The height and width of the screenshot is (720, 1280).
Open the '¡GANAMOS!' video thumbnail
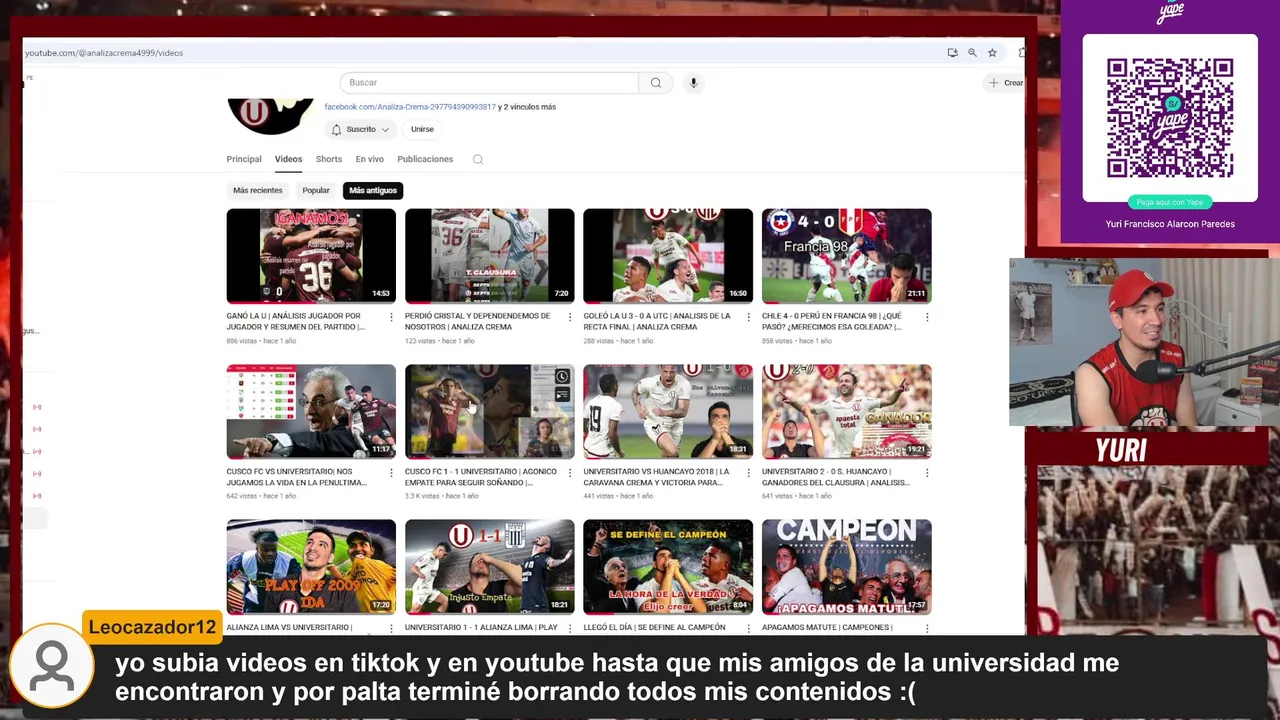point(311,256)
